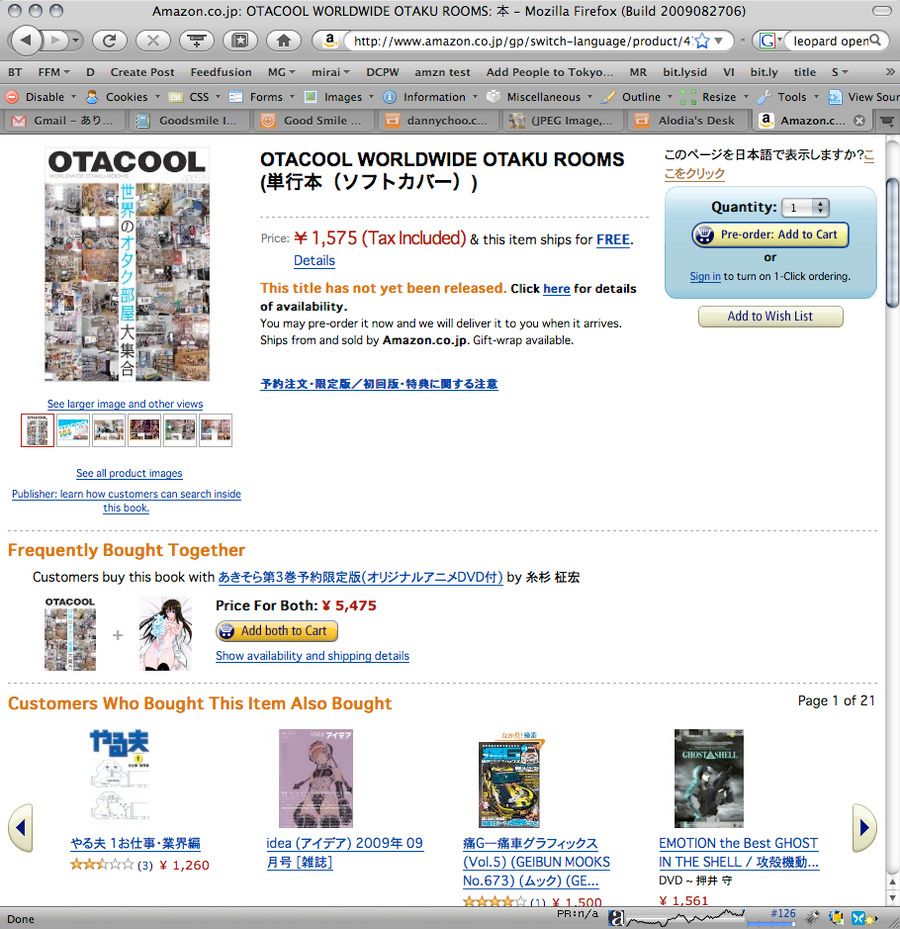
Task: Go to the browser home page icon
Action: pyautogui.click(x=283, y=41)
